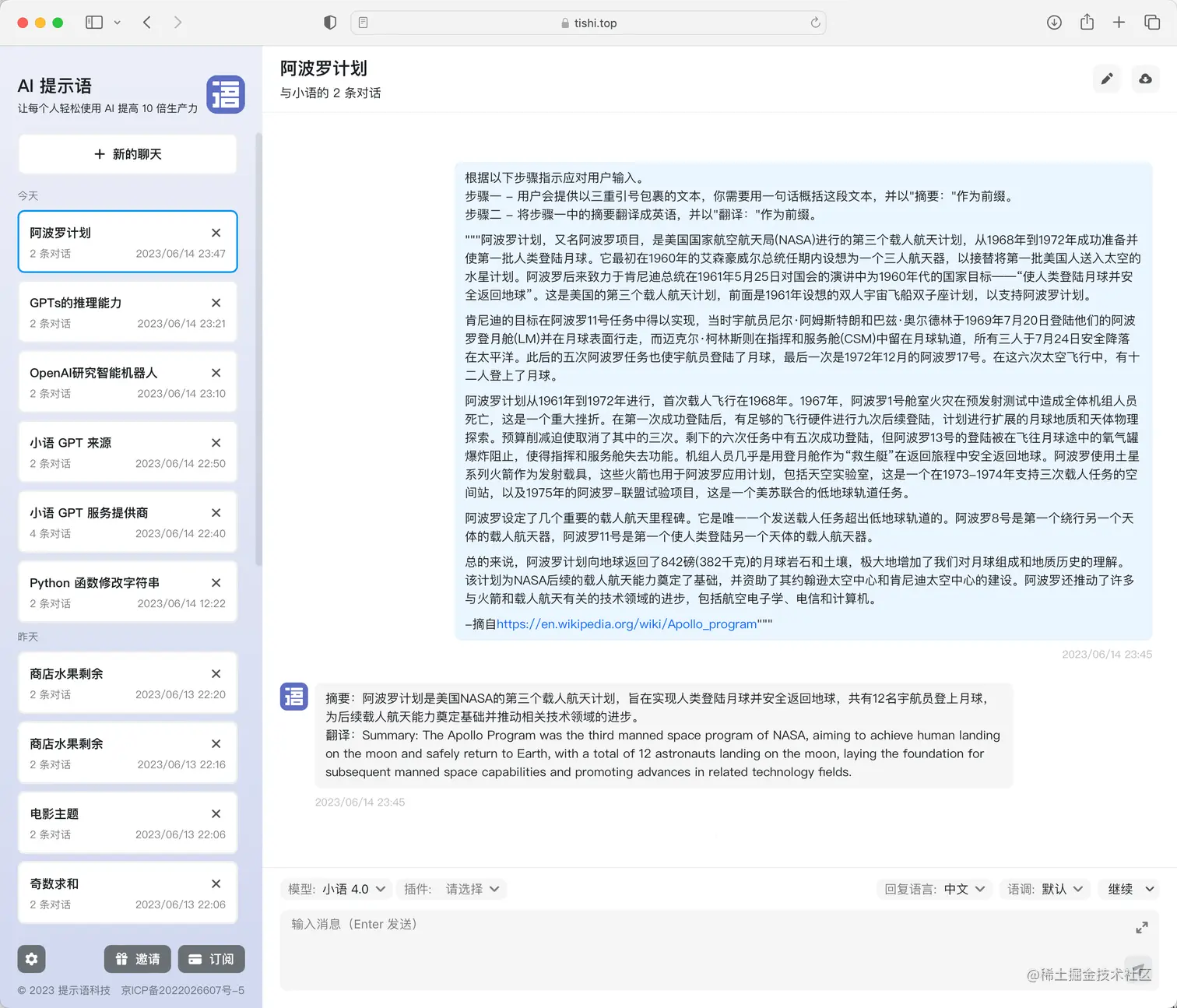The width and height of the screenshot is (1177, 1008).
Task: Click the 阿波罗计划 page title
Action: pyautogui.click(x=324, y=68)
